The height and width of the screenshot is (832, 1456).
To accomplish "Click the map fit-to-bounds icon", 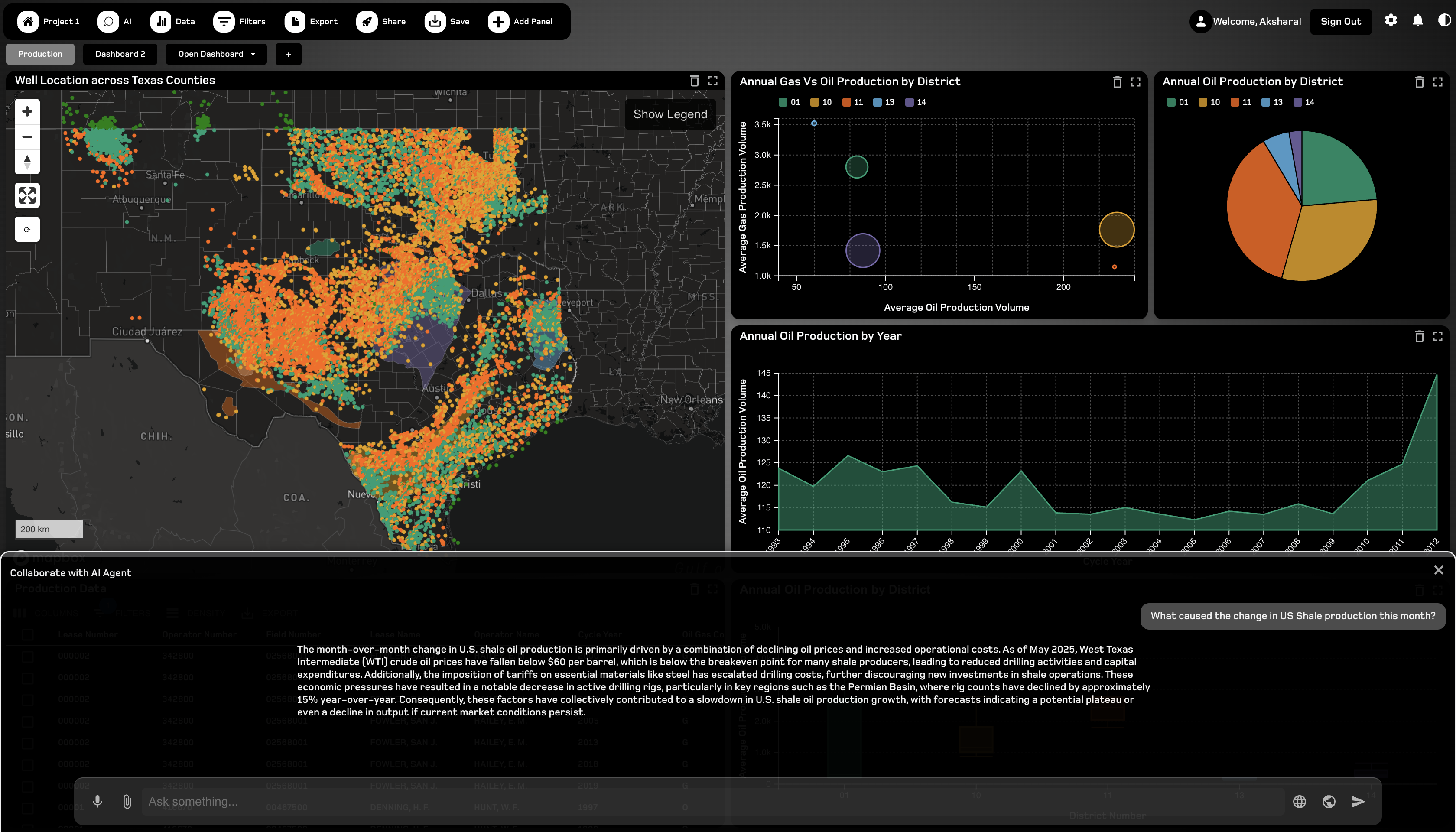I will click(27, 195).
